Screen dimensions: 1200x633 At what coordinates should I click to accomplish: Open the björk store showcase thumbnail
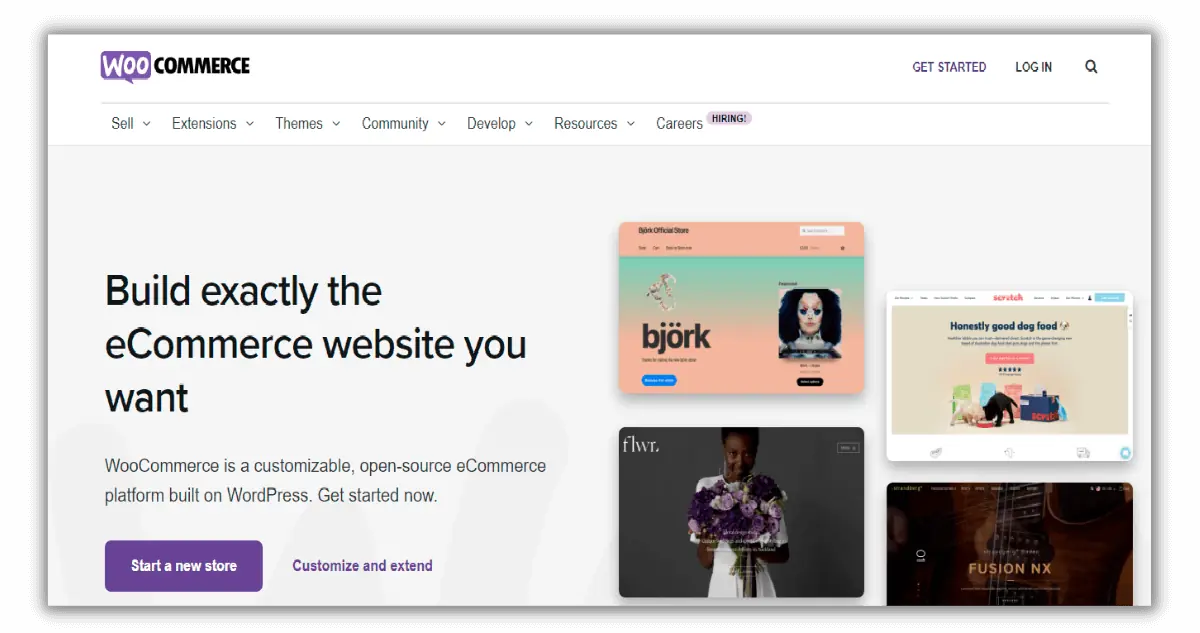[741, 307]
